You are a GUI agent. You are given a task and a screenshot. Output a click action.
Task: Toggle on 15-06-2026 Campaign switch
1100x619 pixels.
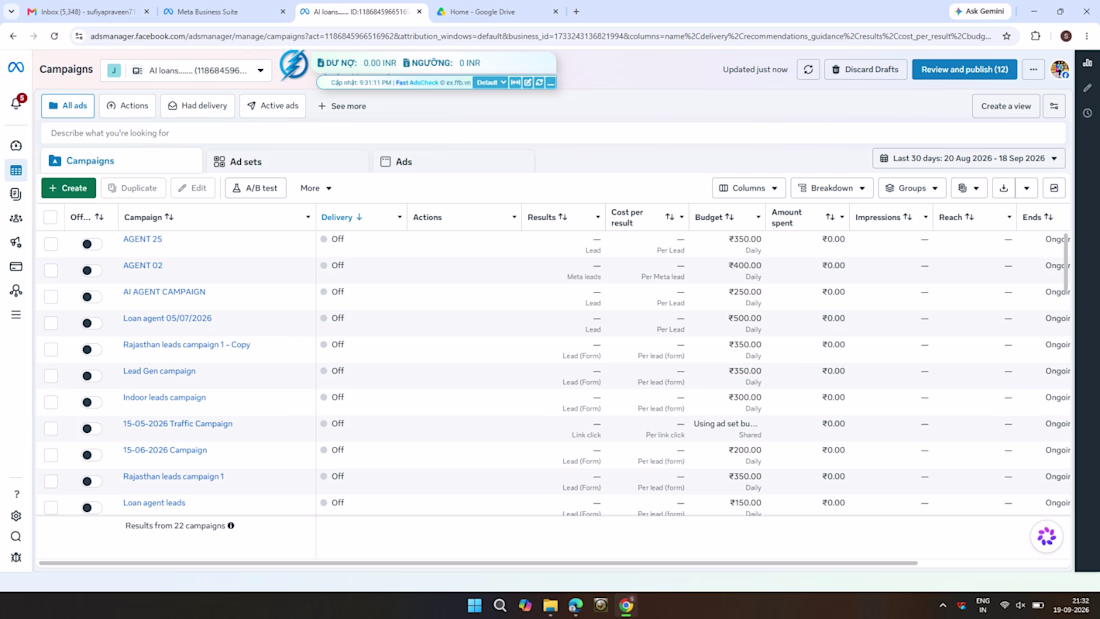pos(90,455)
